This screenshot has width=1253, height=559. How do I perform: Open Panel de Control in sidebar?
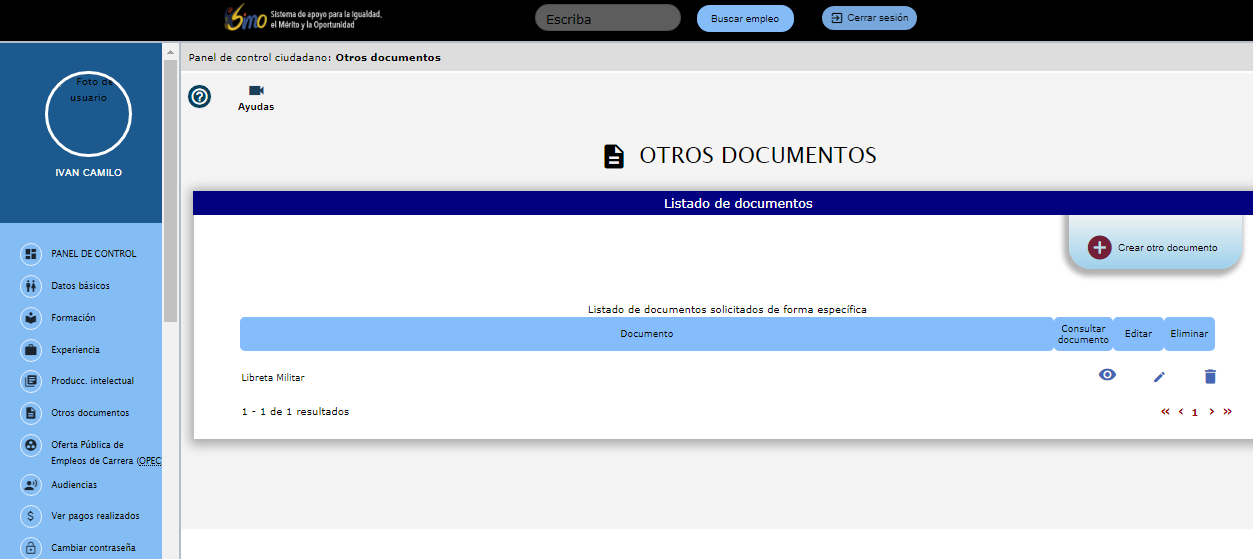pyautogui.click(x=93, y=254)
